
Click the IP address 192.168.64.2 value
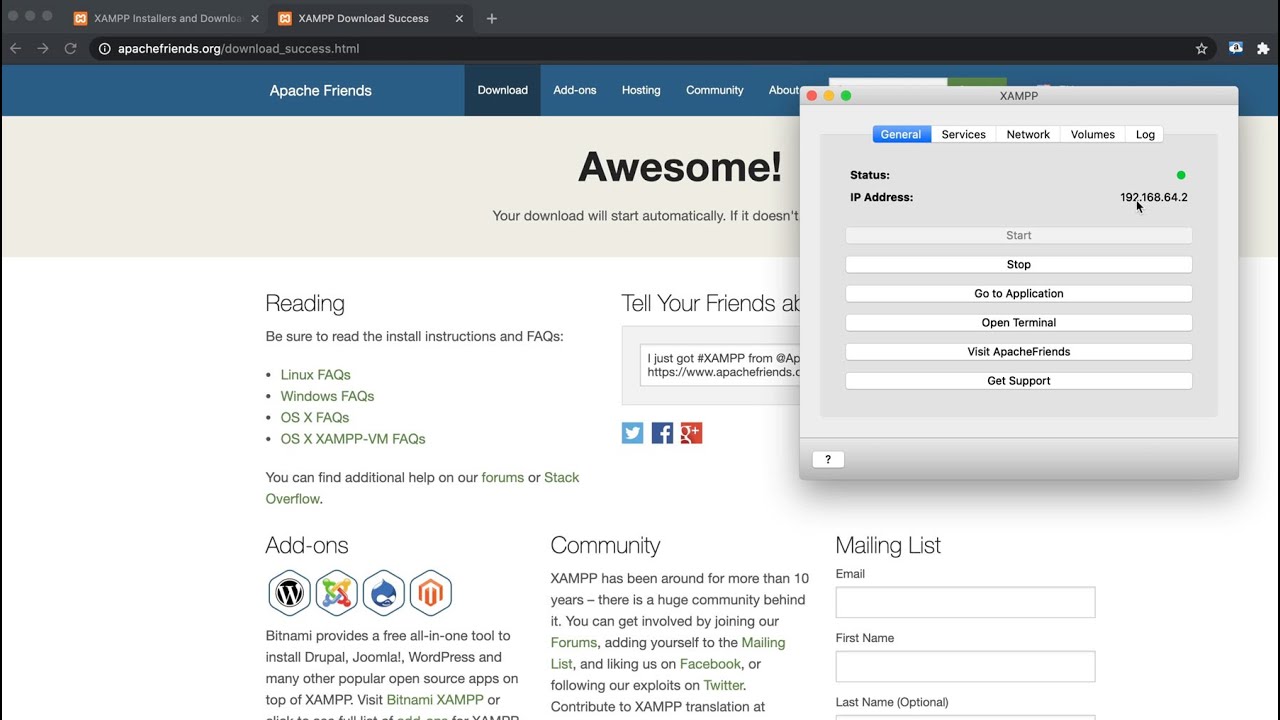(1154, 197)
